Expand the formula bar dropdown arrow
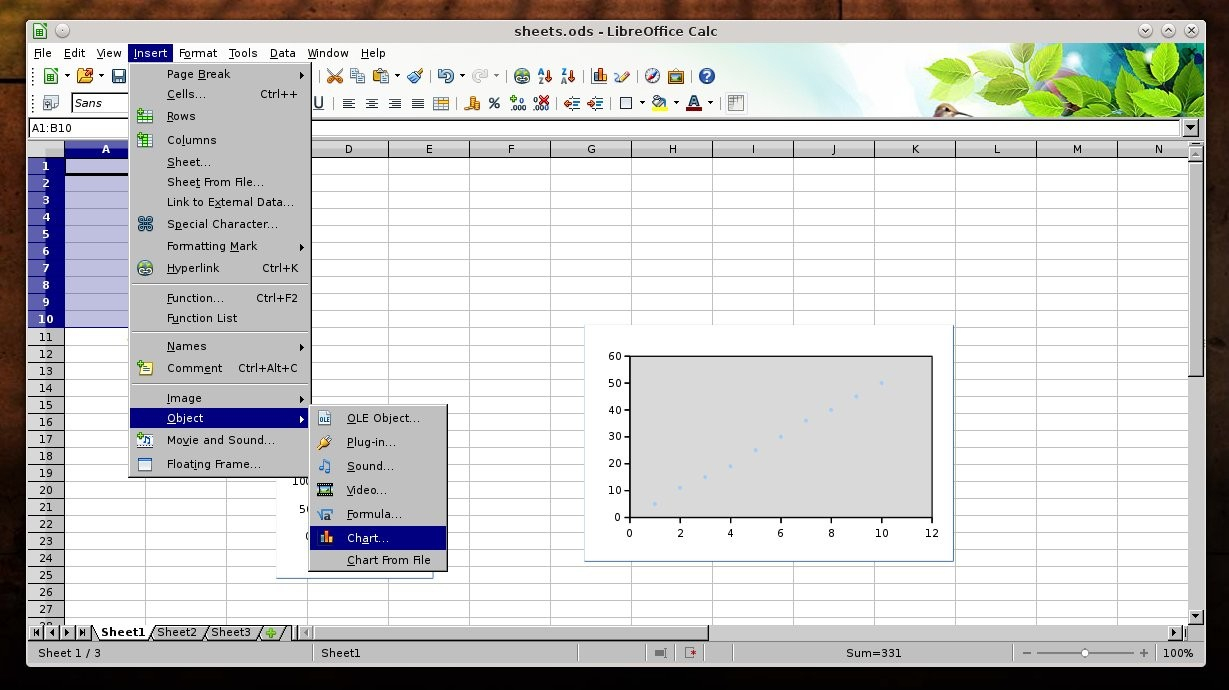This screenshot has width=1229, height=690. tap(1190, 128)
